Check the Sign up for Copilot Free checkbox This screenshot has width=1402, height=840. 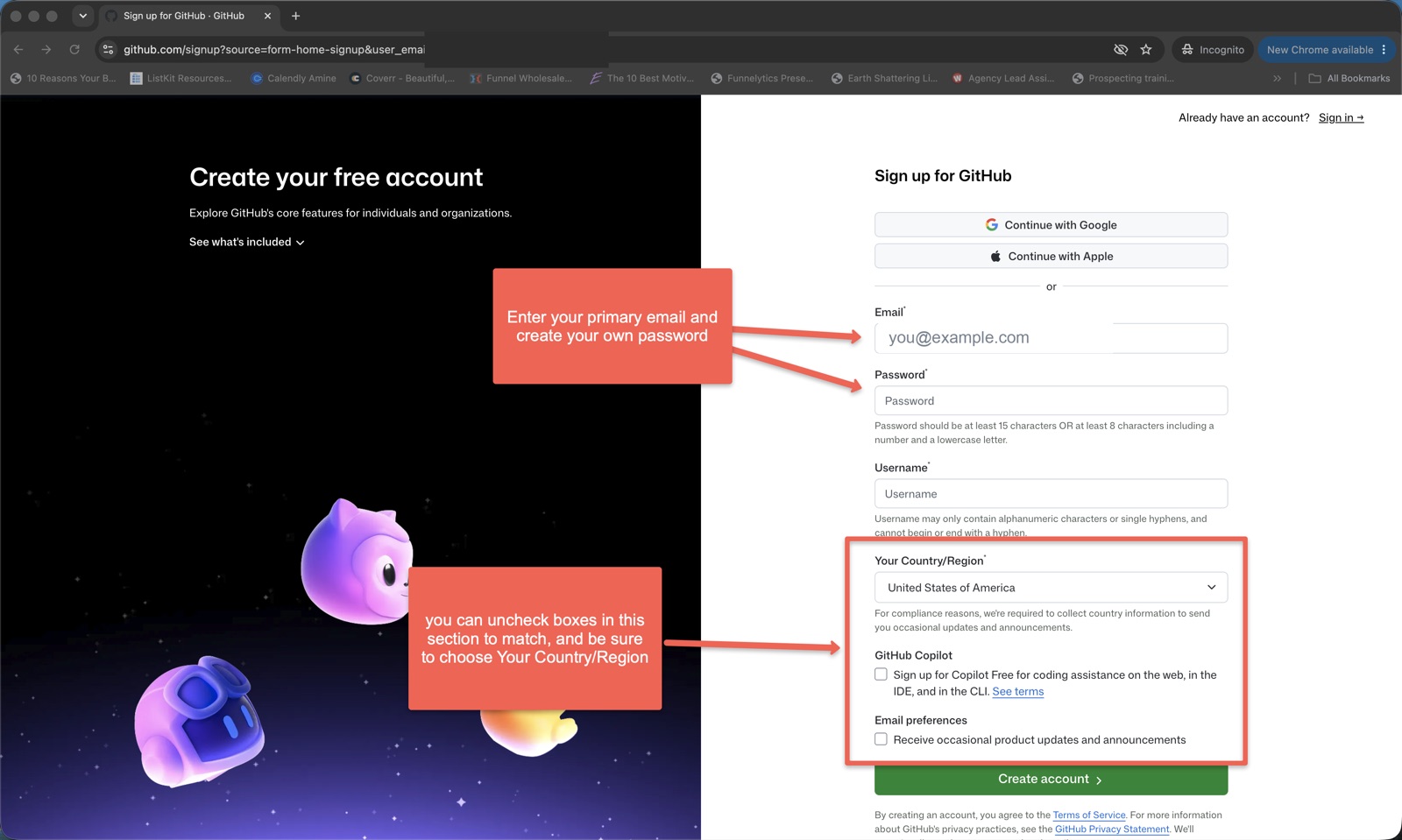pyautogui.click(x=881, y=674)
